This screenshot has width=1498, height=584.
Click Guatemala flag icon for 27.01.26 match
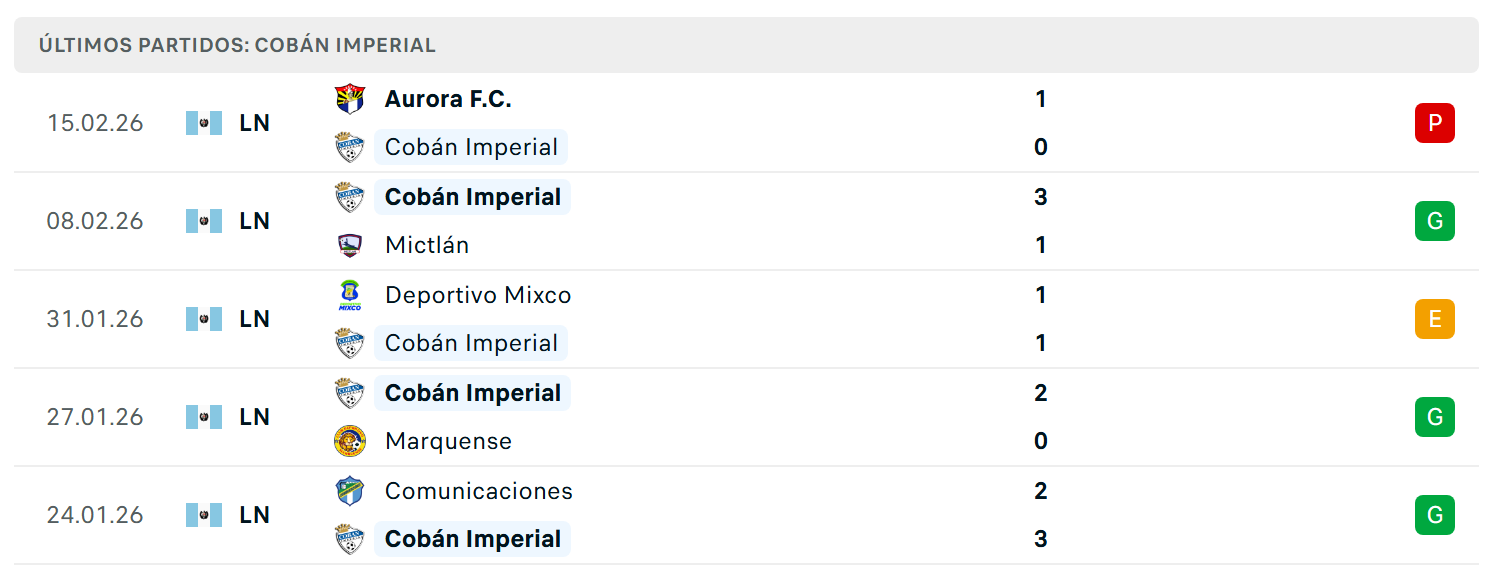tap(204, 417)
